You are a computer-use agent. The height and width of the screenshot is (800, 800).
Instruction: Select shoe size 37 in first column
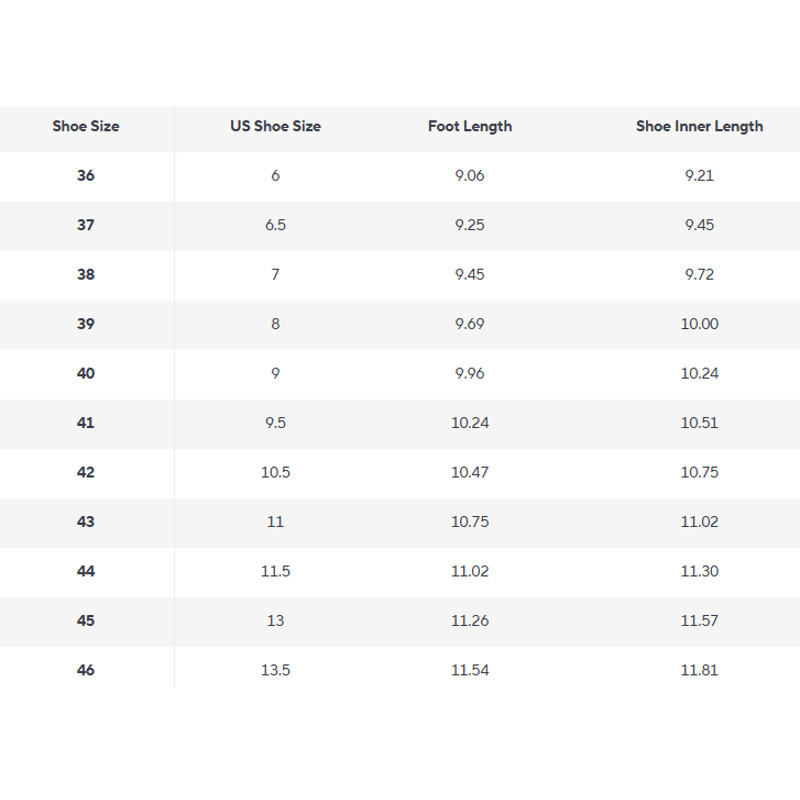point(86,225)
